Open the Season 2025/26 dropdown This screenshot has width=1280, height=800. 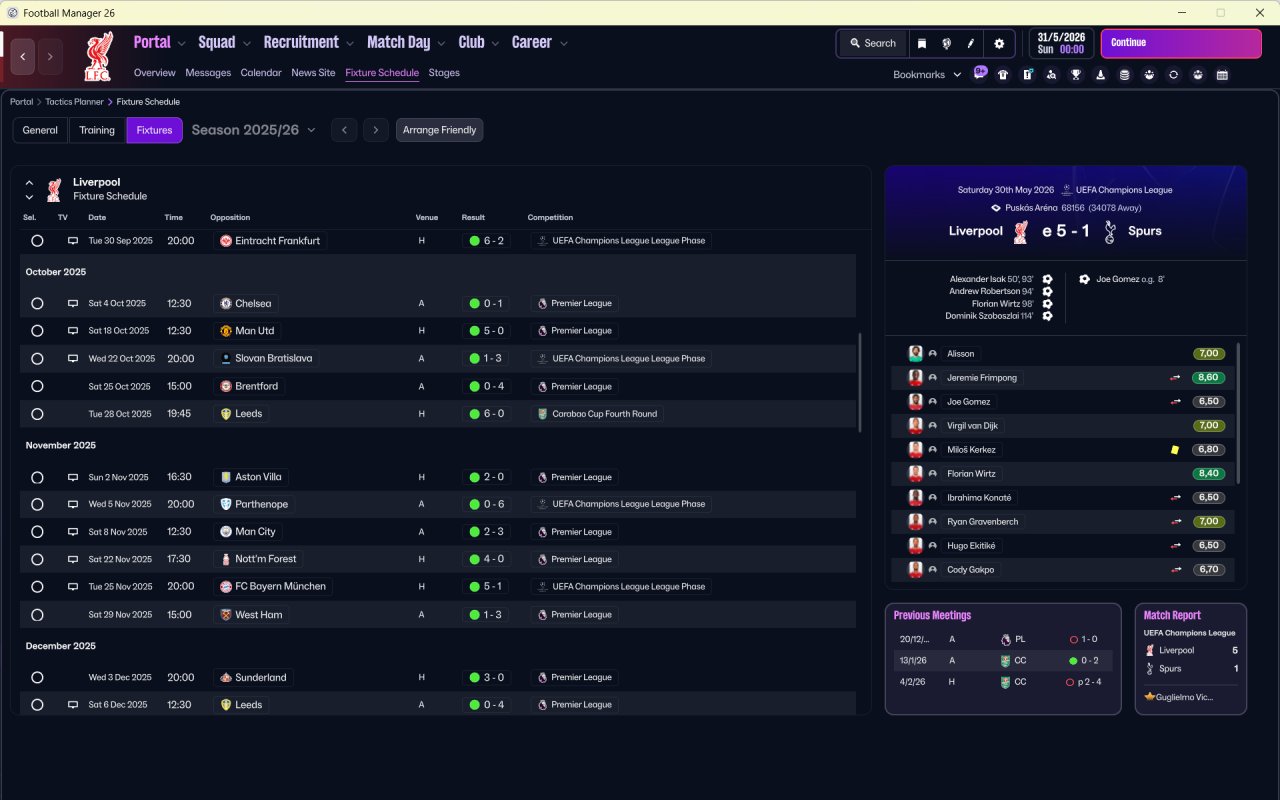[x=254, y=130]
